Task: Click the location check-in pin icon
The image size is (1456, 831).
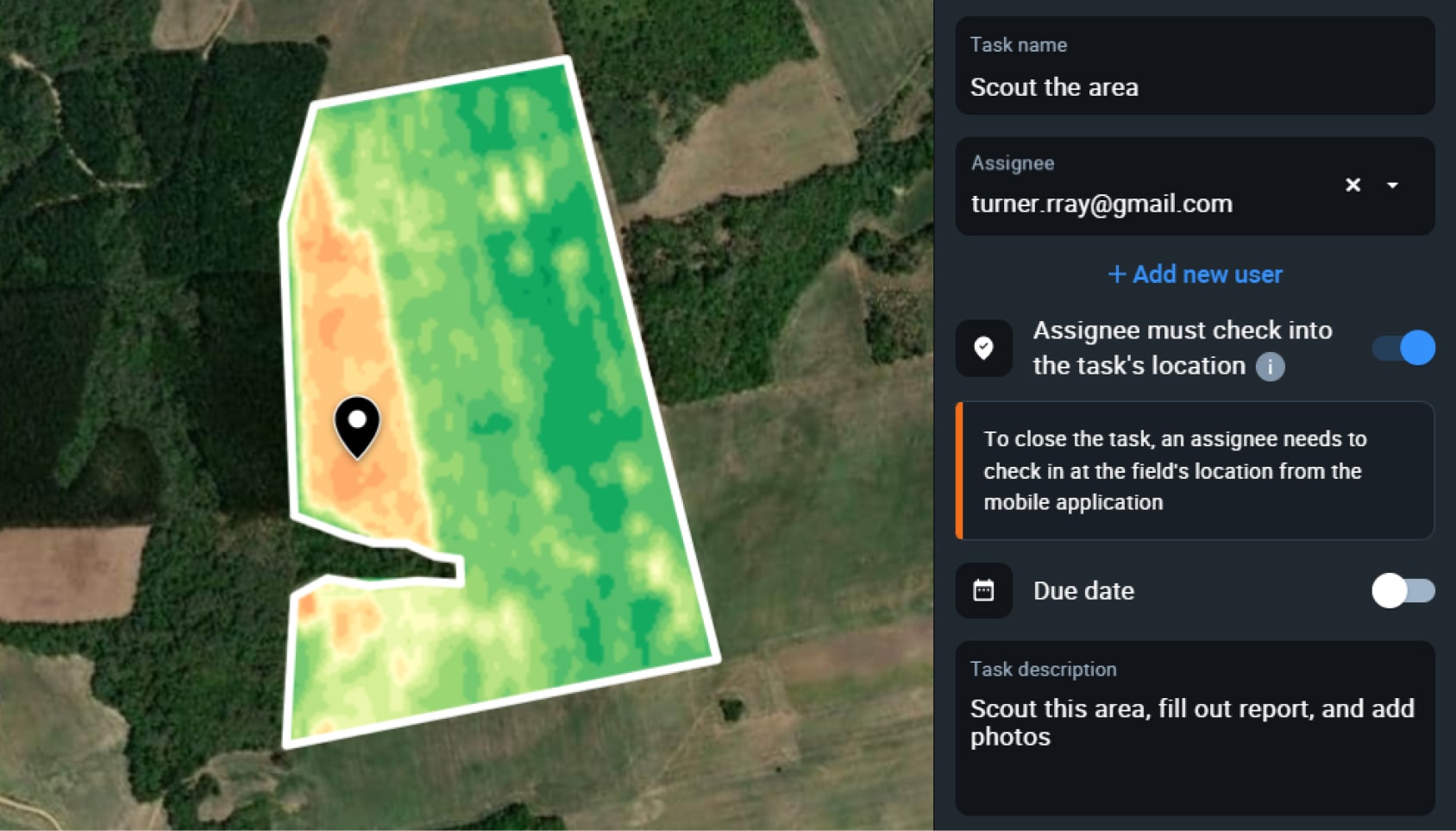Action: click(983, 348)
